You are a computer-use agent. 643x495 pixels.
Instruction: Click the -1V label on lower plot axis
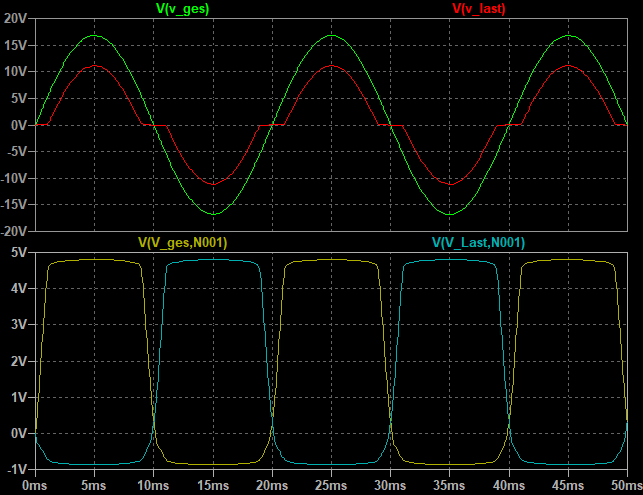(17, 469)
